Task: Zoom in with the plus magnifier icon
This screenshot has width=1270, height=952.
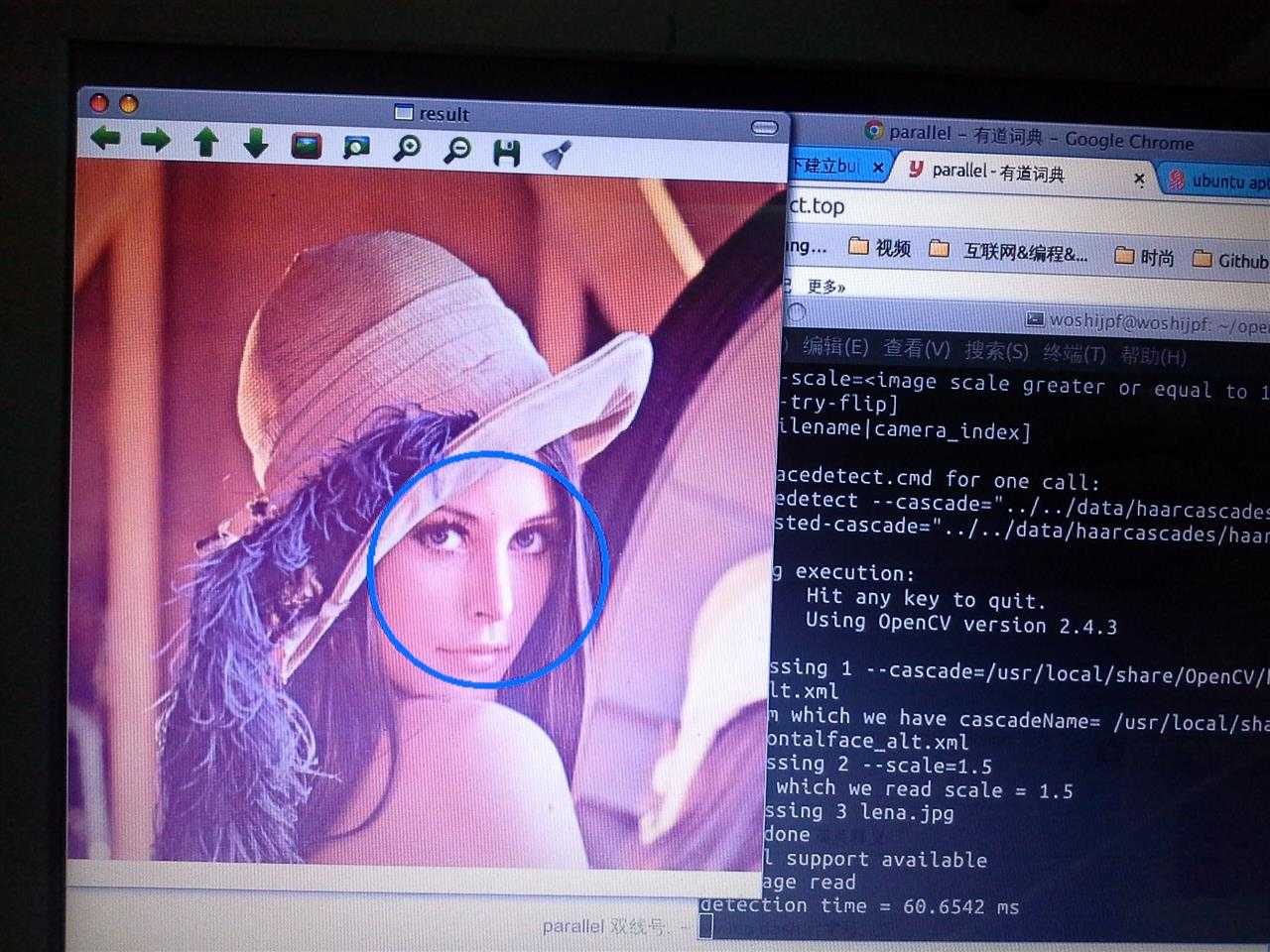Action: point(407,149)
